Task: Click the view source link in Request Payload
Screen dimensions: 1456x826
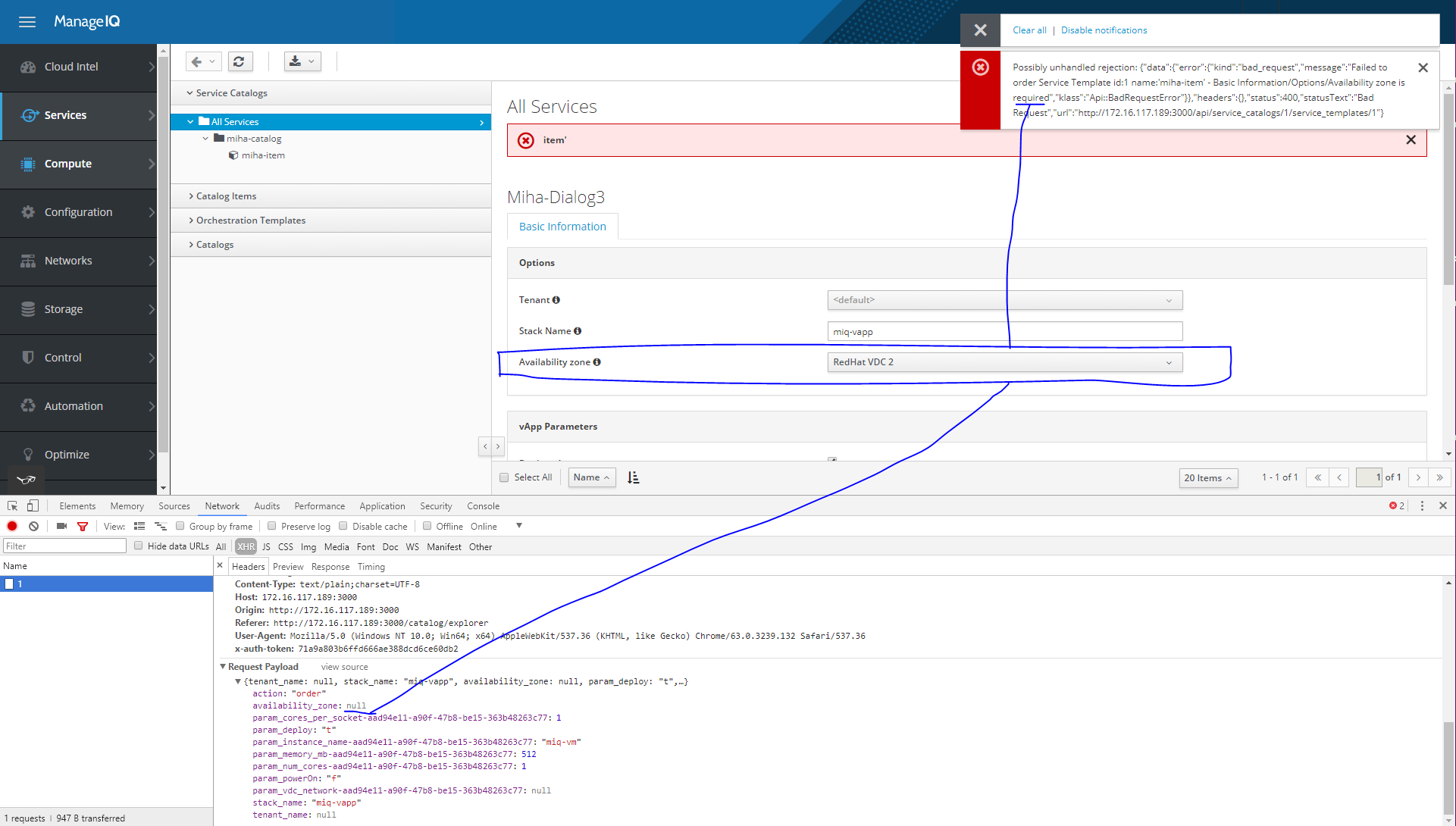Action: pyautogui.click(x=344, y=666)
